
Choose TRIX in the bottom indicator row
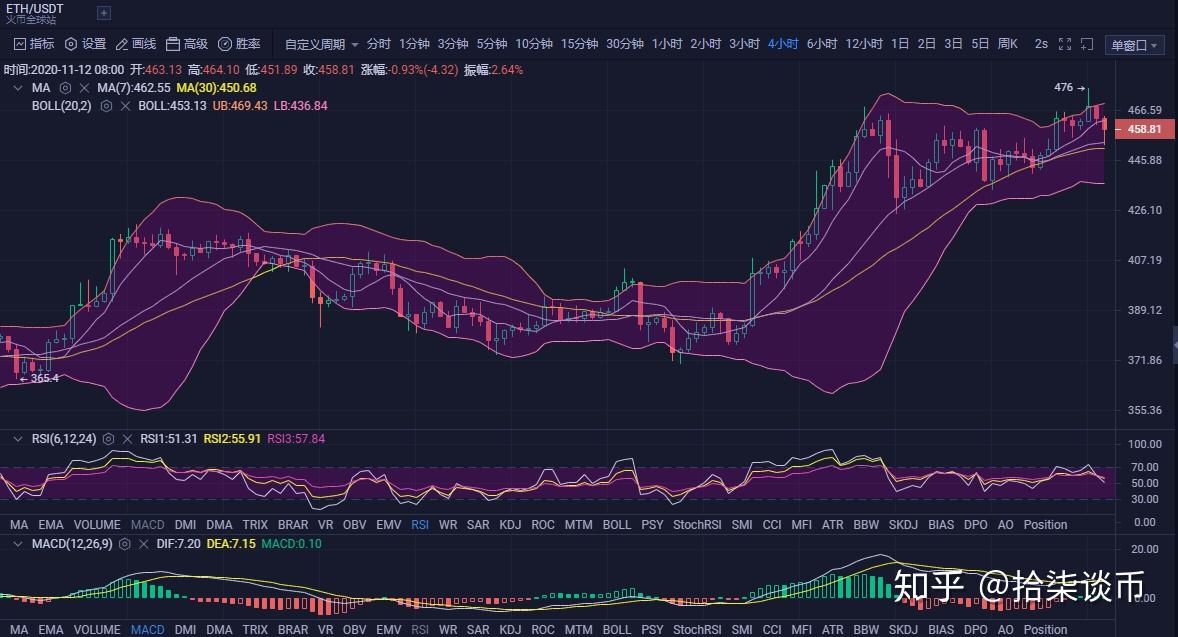pos(255,629)
